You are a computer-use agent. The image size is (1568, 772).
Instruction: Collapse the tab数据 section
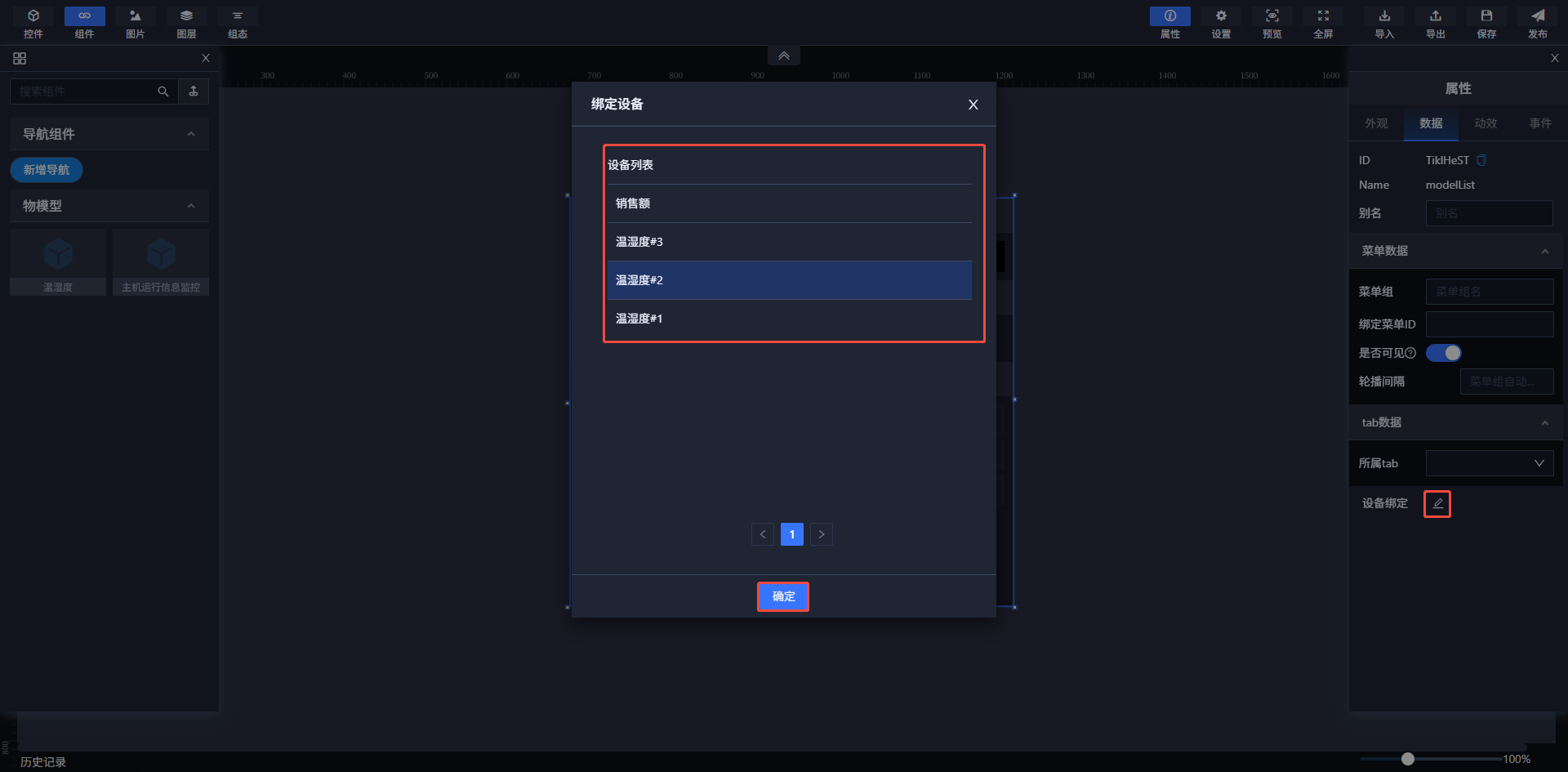tap(1545, 423)
